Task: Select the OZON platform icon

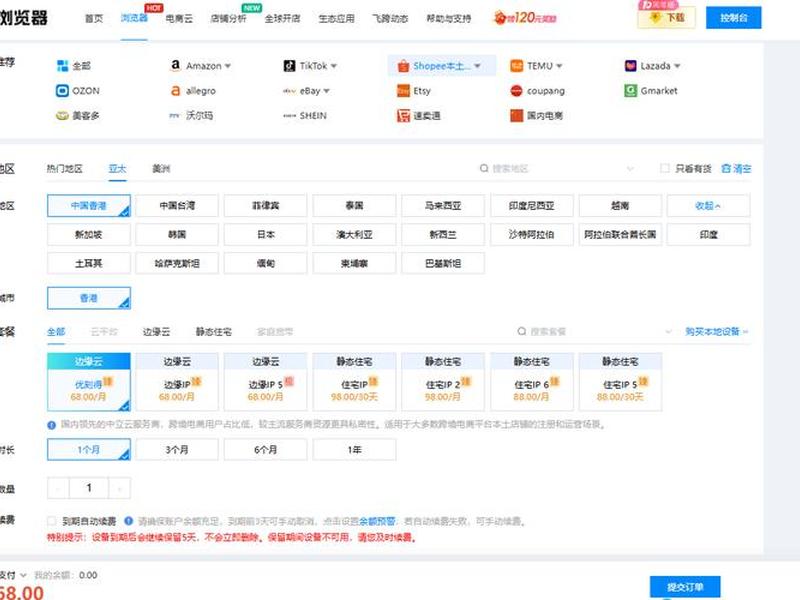Action: click(62, 91)
